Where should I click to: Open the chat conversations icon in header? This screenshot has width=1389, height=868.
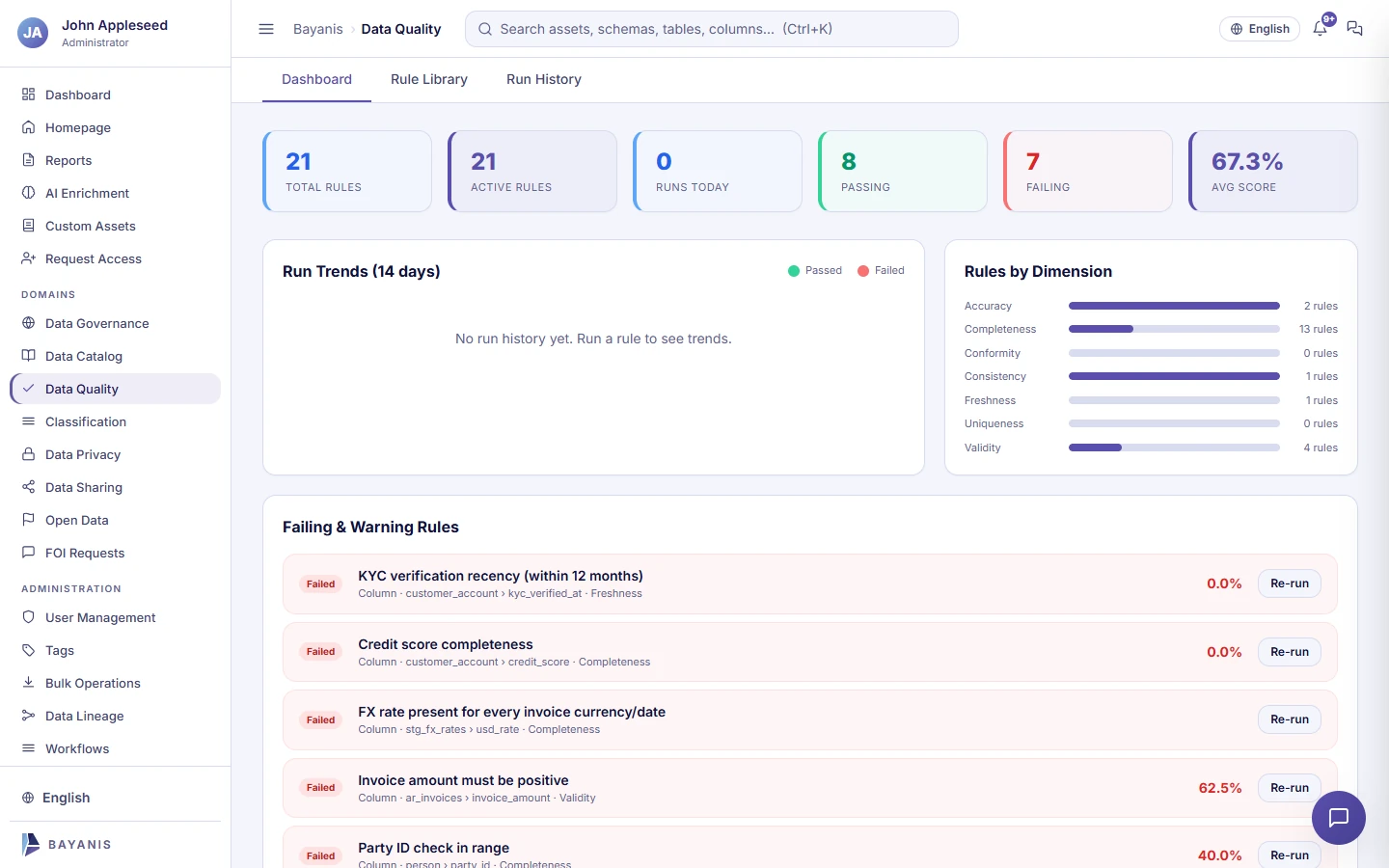click(1355, 29)
